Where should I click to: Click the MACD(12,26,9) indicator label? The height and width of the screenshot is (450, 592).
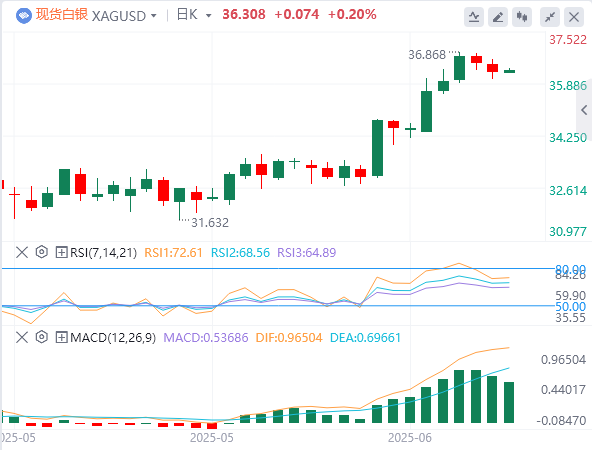(x=113, y=337)
